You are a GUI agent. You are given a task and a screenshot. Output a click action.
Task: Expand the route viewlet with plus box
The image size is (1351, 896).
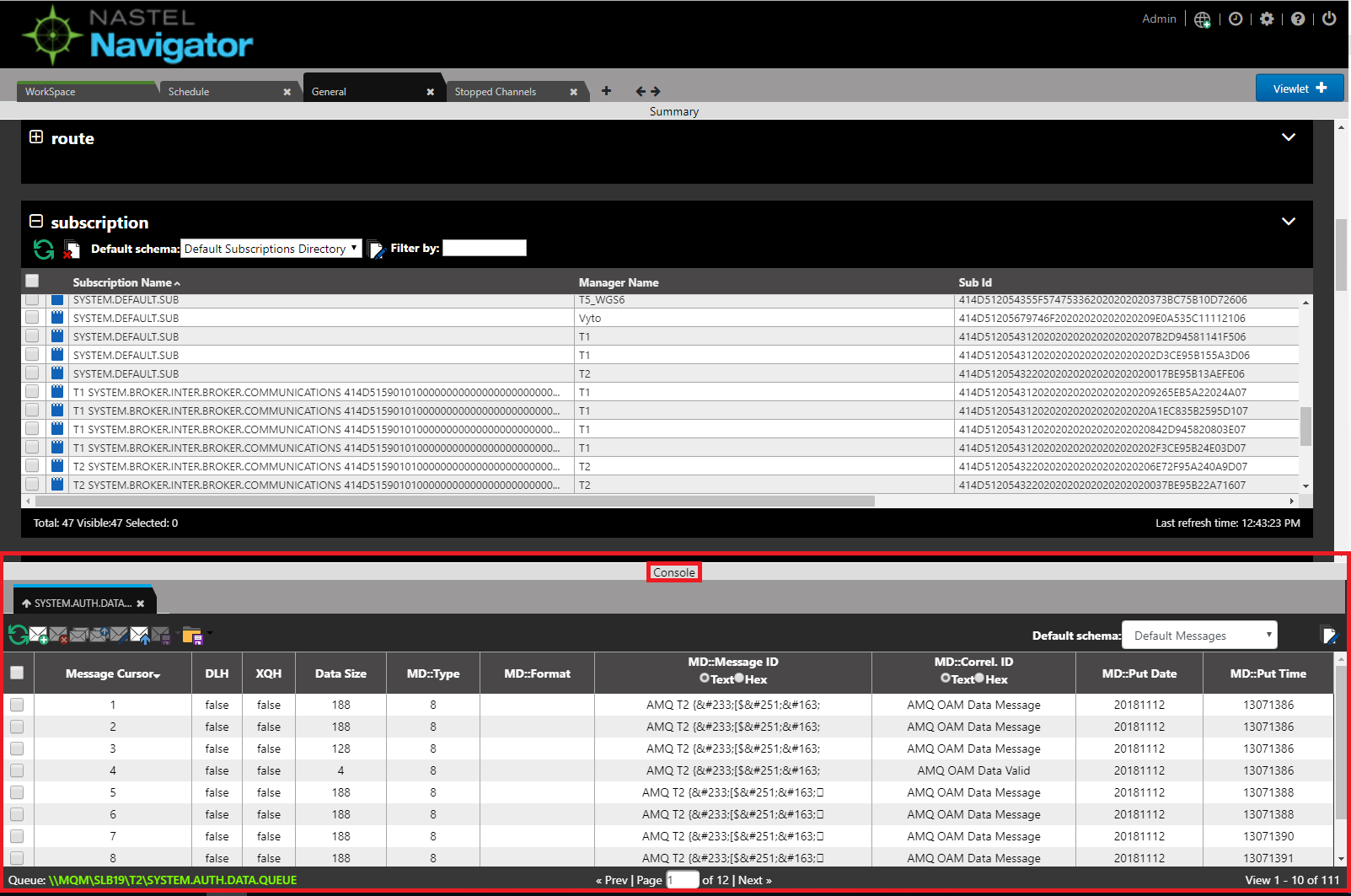(36, 137)
